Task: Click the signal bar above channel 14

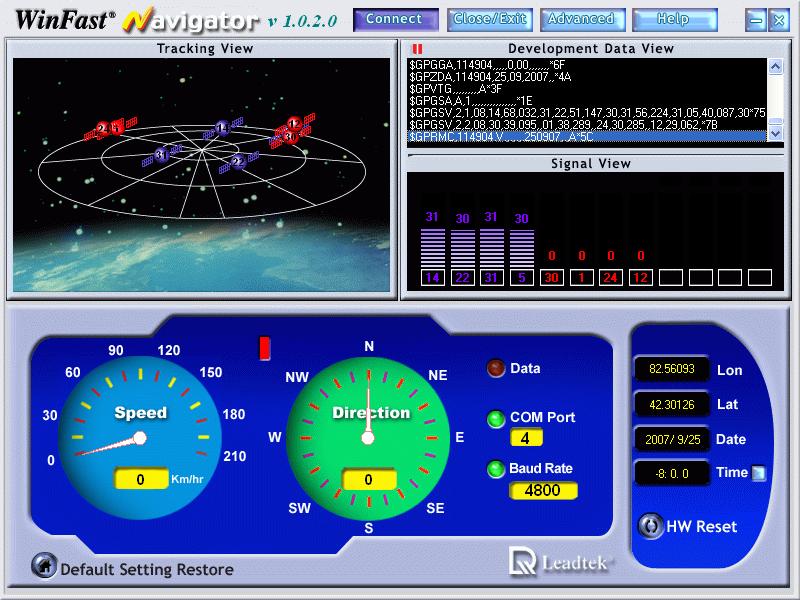Action: point(433,247)
